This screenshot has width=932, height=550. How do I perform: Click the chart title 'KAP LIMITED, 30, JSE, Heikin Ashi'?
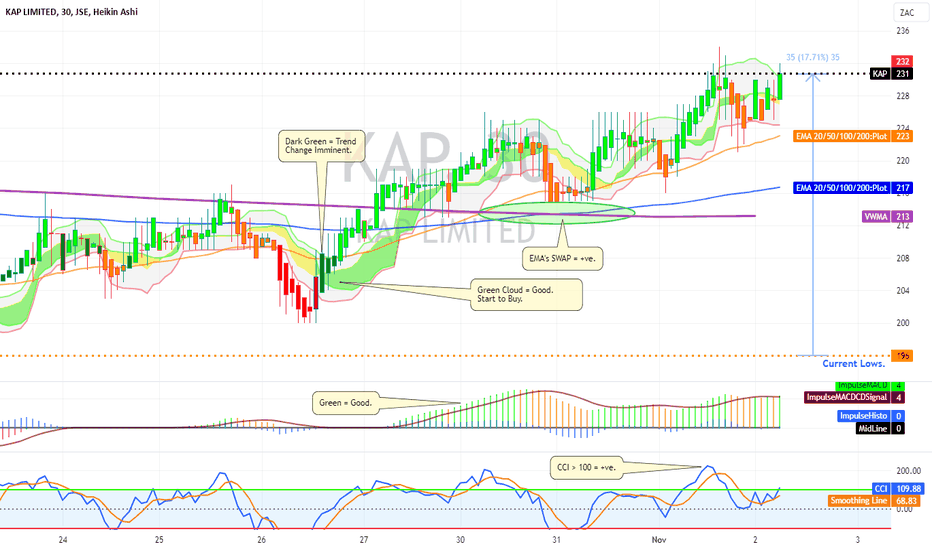click(x=72, y=11)
